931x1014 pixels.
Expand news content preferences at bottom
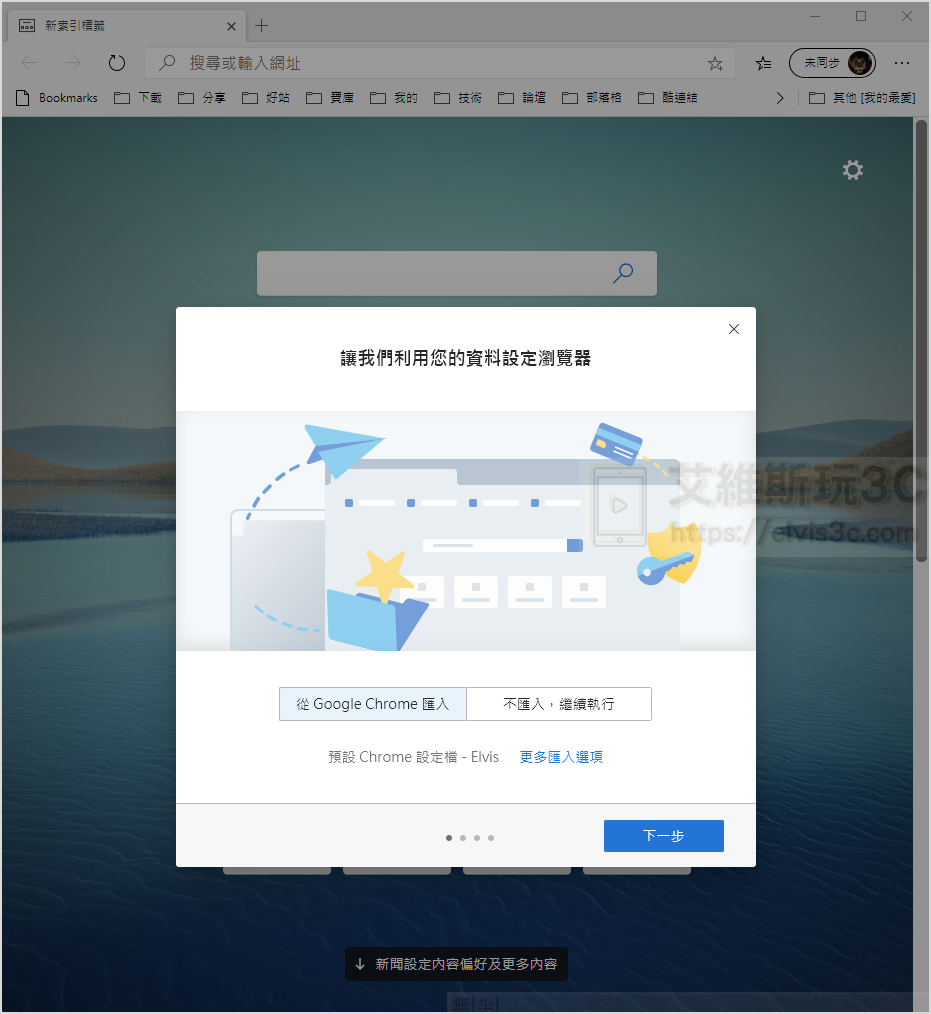456,964
